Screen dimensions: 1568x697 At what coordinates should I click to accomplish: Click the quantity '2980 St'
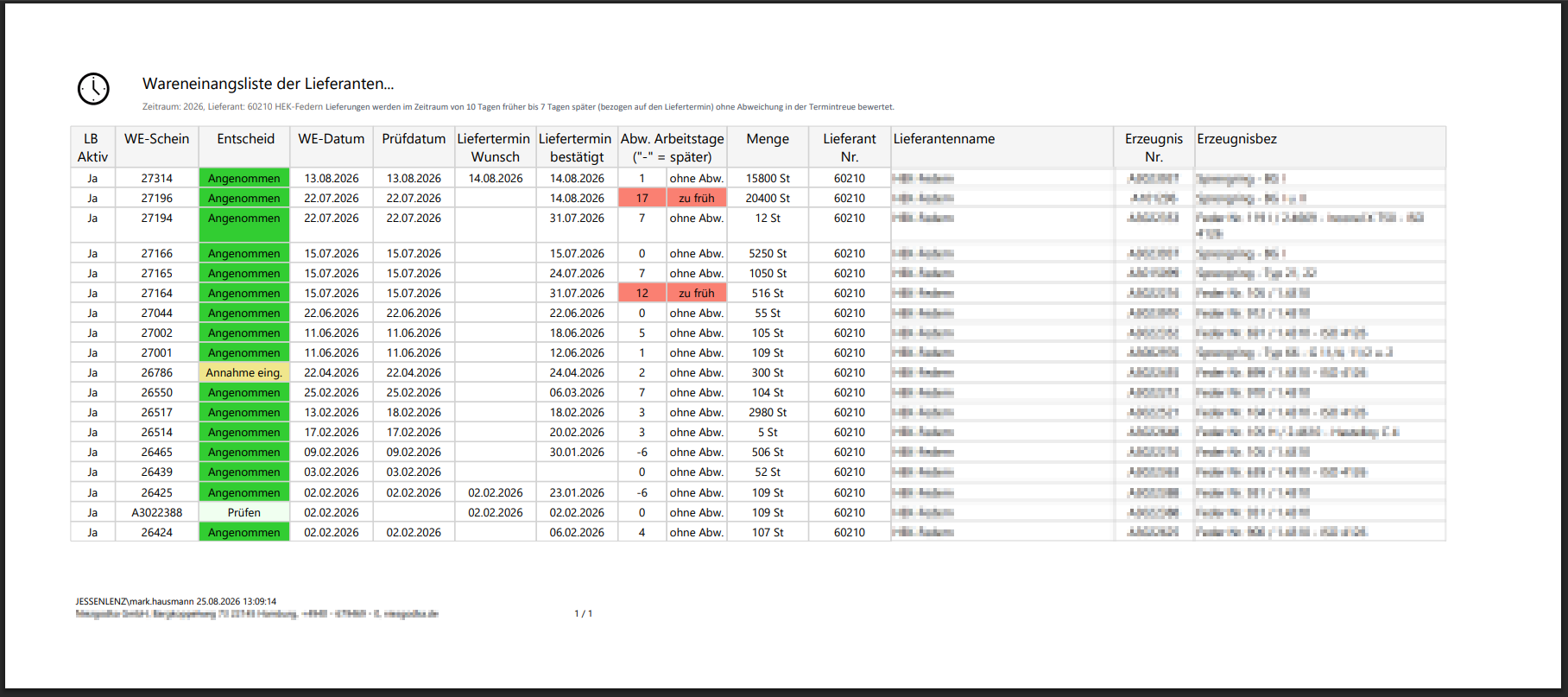point(768,412)
